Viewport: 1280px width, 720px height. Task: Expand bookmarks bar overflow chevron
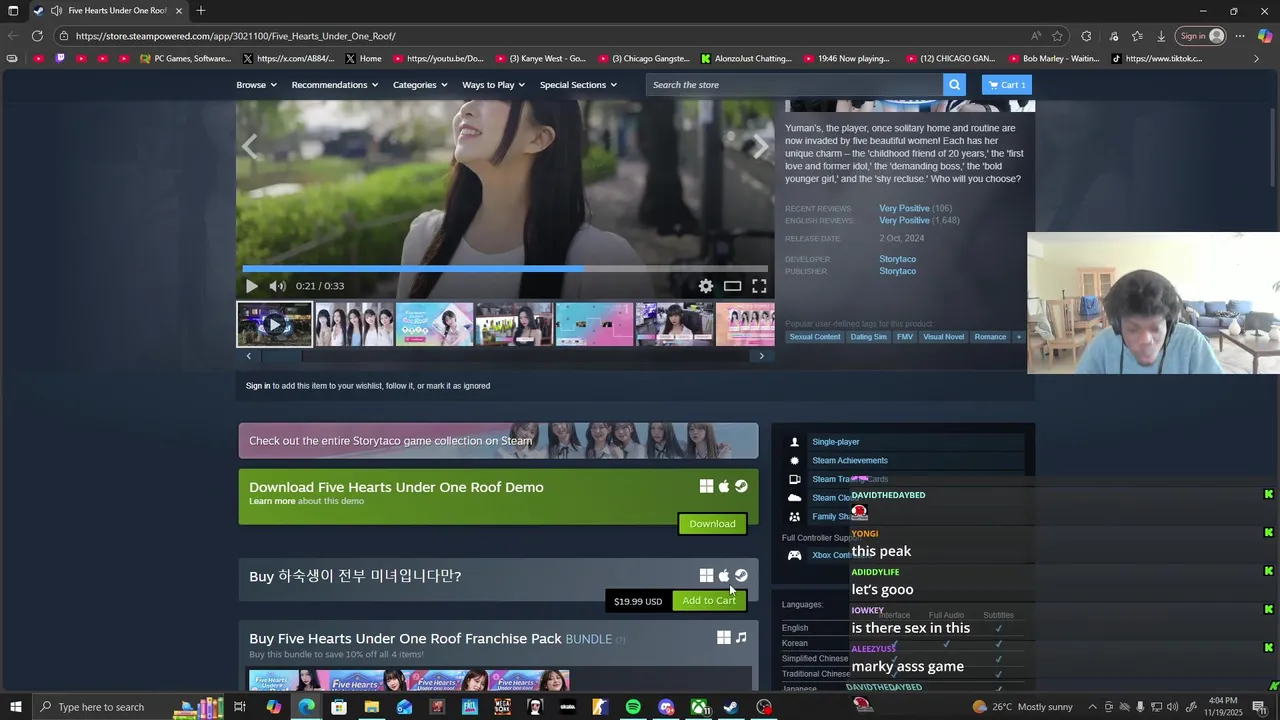(x=1257, y=59)
